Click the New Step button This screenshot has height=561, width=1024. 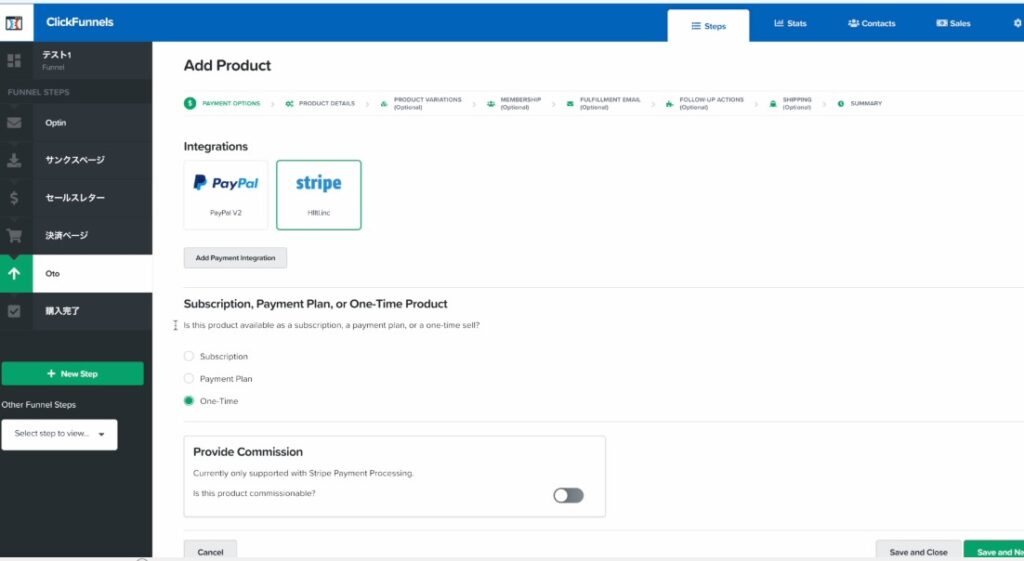(72, 374)
